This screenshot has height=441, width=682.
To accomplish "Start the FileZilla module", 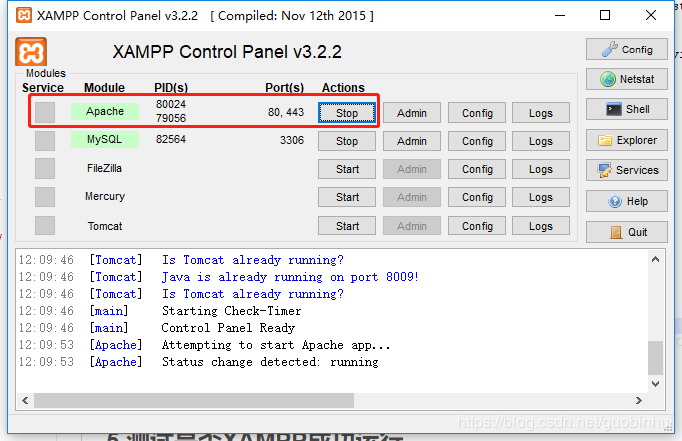I will [x=347, y=169].
